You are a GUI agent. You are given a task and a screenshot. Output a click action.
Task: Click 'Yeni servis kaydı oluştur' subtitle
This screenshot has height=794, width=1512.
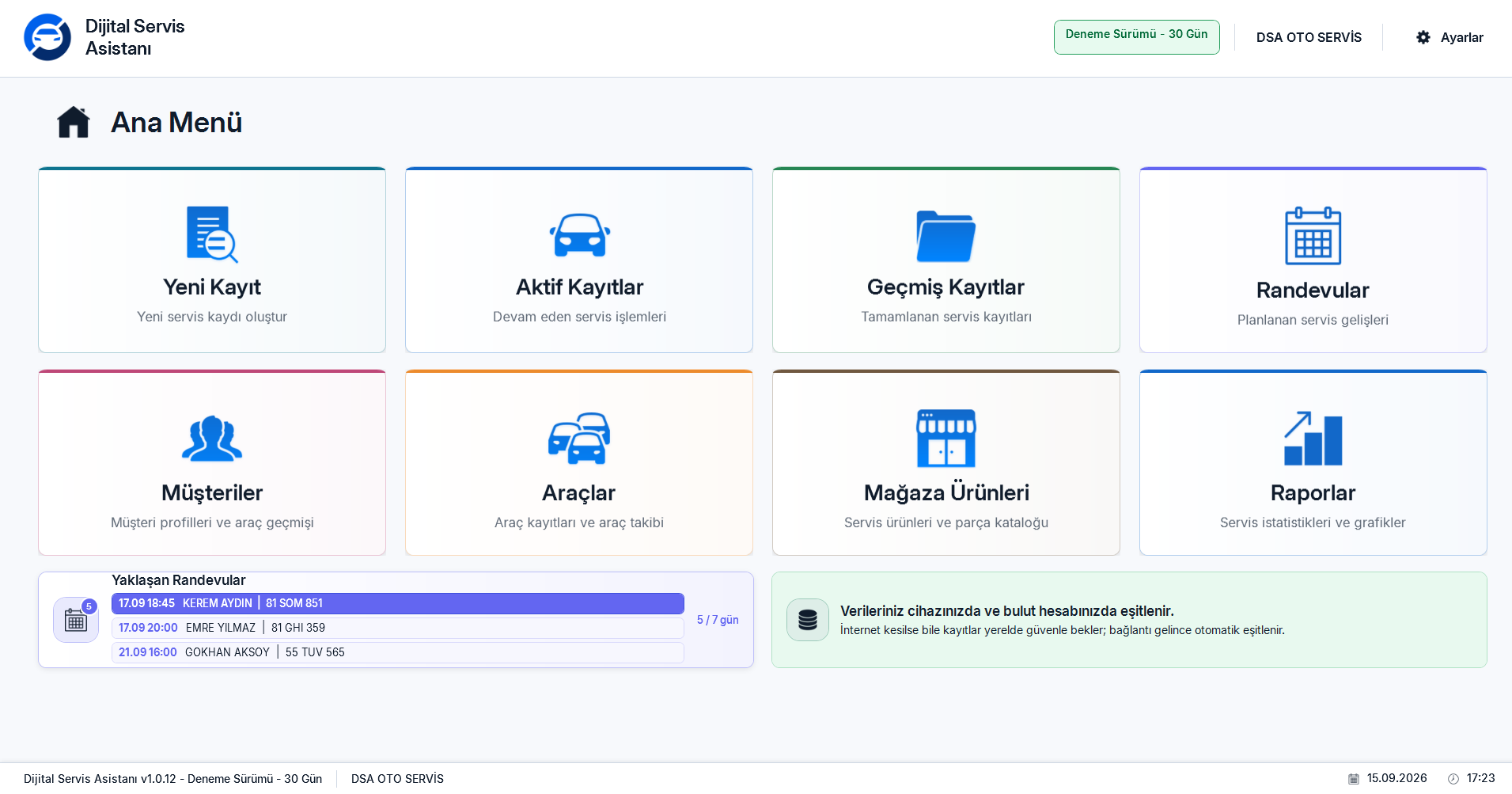pos(212,317)
